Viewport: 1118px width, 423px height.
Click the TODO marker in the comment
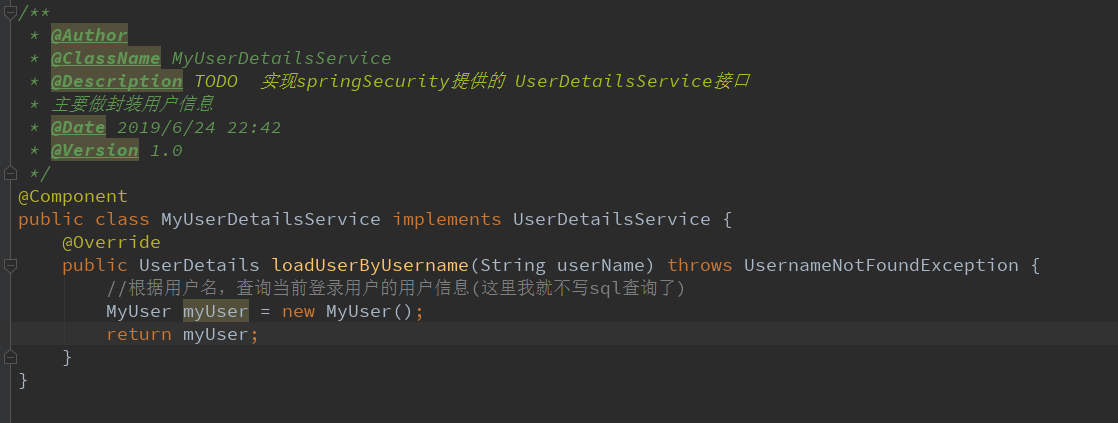pyautogui.click(x=216, y=81)
